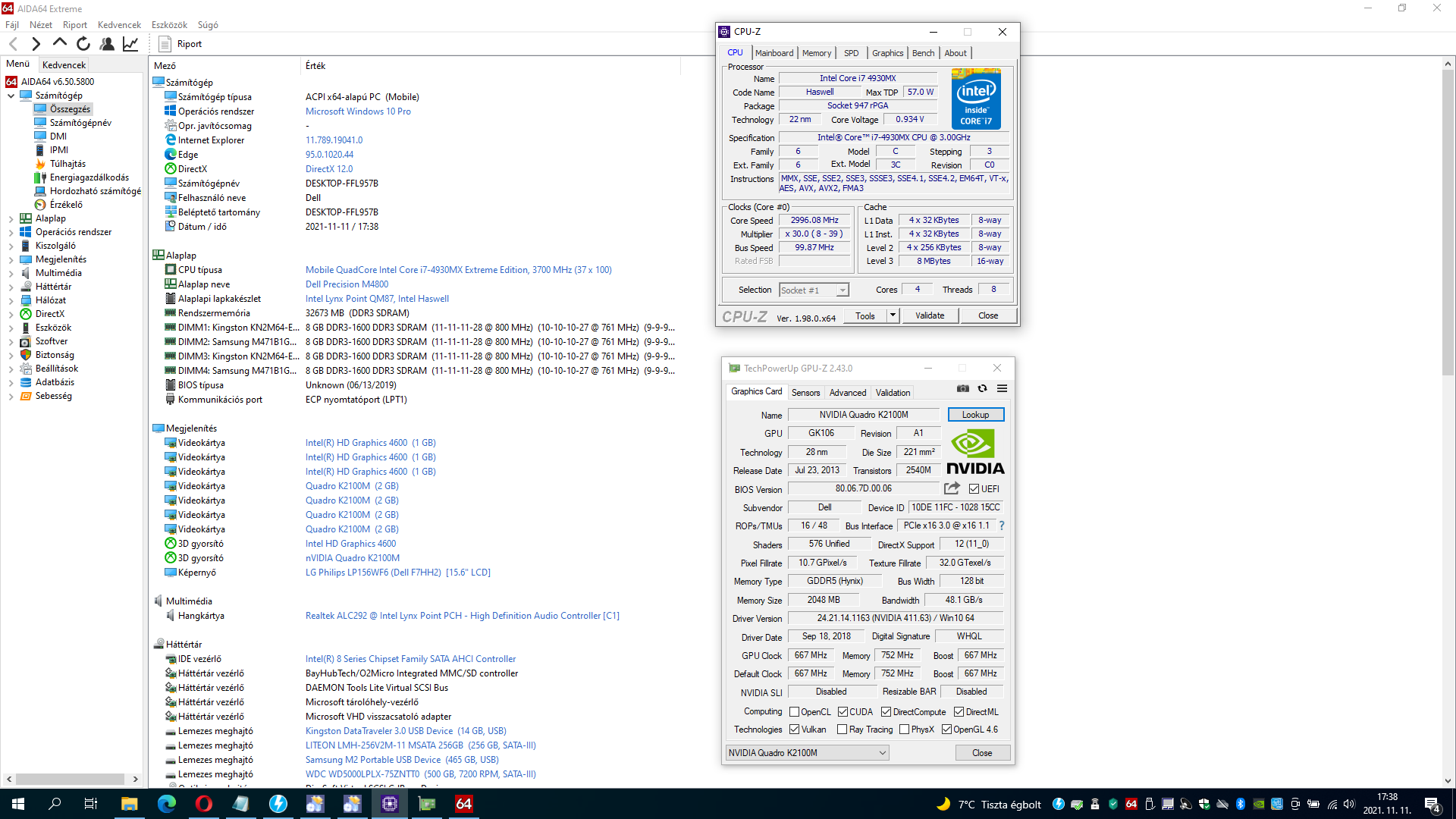
Task: Click the Close button in GPU-Z
Action: click(982, 753)
